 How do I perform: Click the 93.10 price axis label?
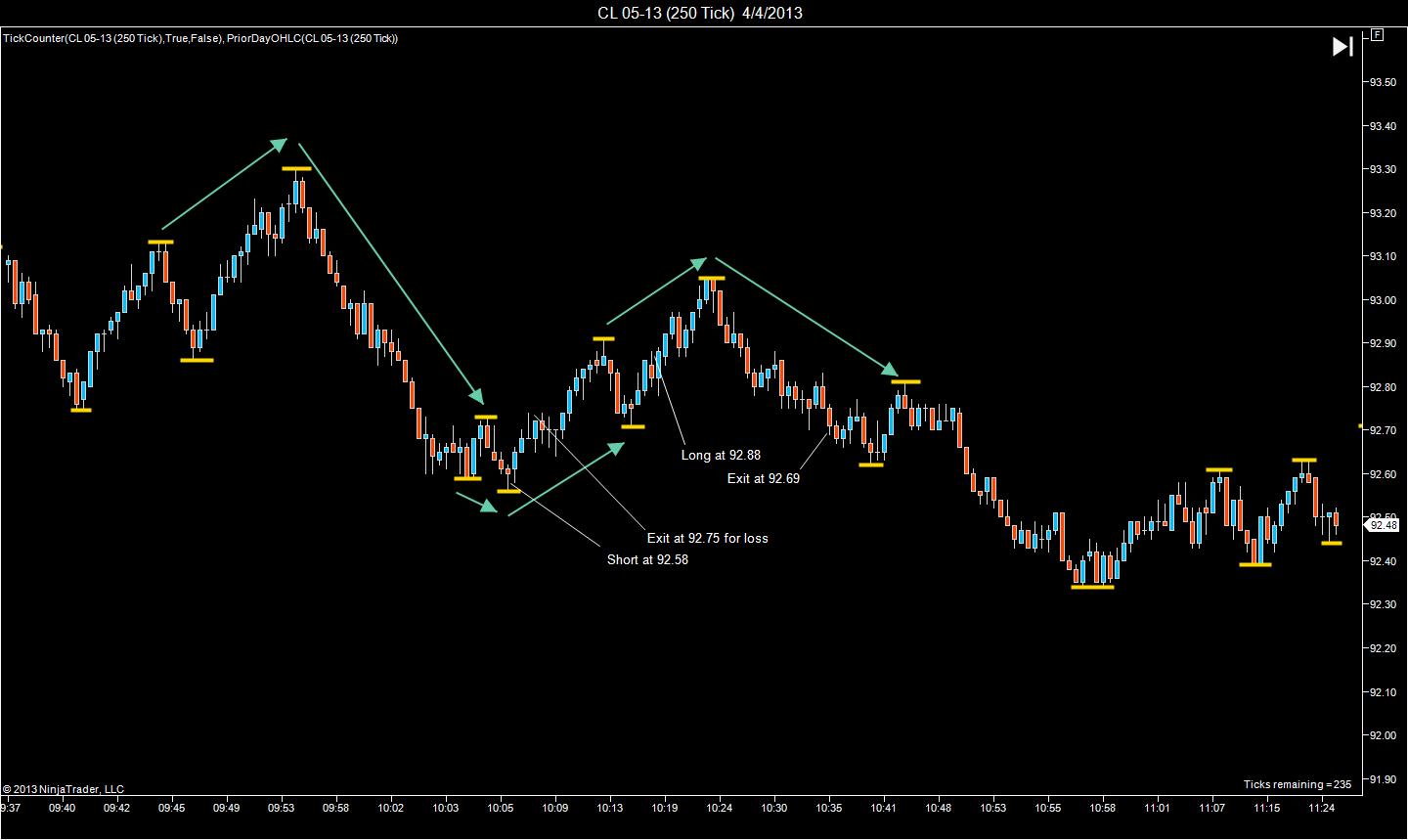[1383, 256]
